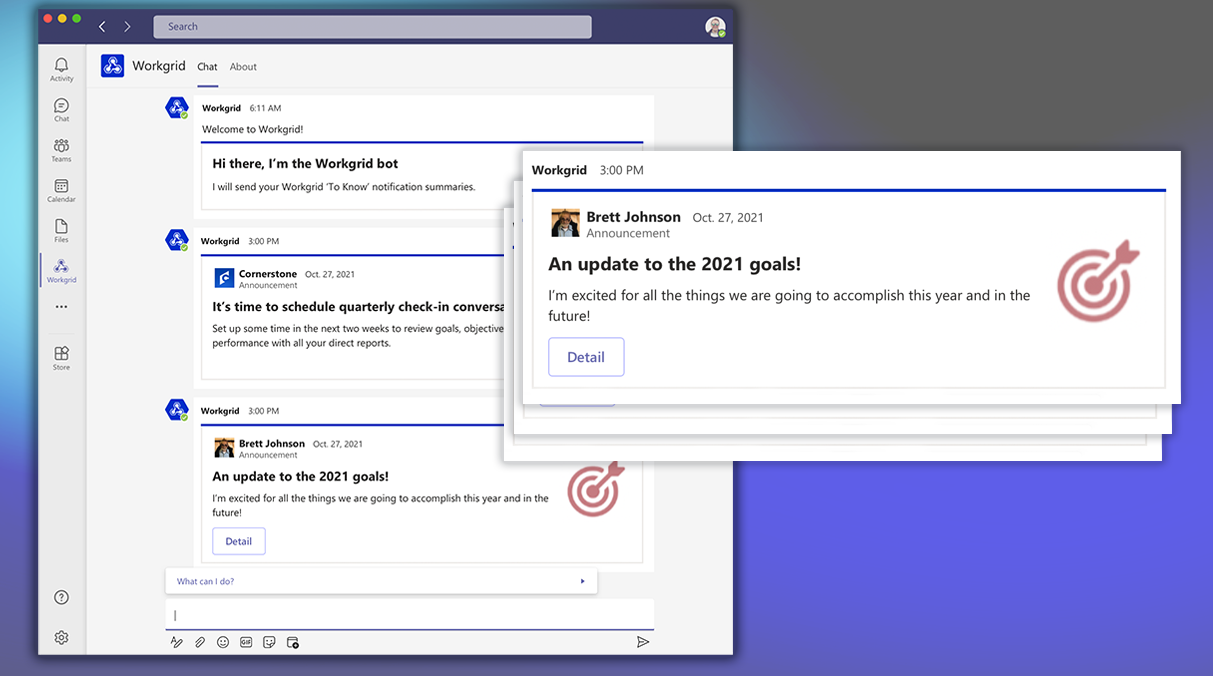This screenshot has width=1213, height=676.
Task: Open Chat in the Teams sidebar
Action: click(x=62, y=110)
